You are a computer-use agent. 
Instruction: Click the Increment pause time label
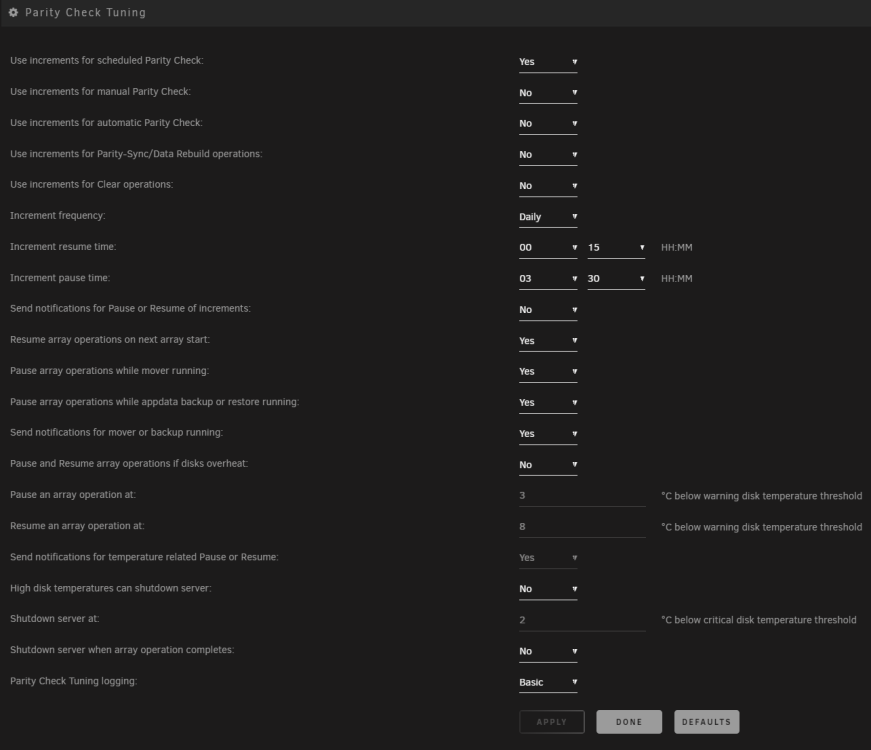pyautogui.click(x=60, y=278)
